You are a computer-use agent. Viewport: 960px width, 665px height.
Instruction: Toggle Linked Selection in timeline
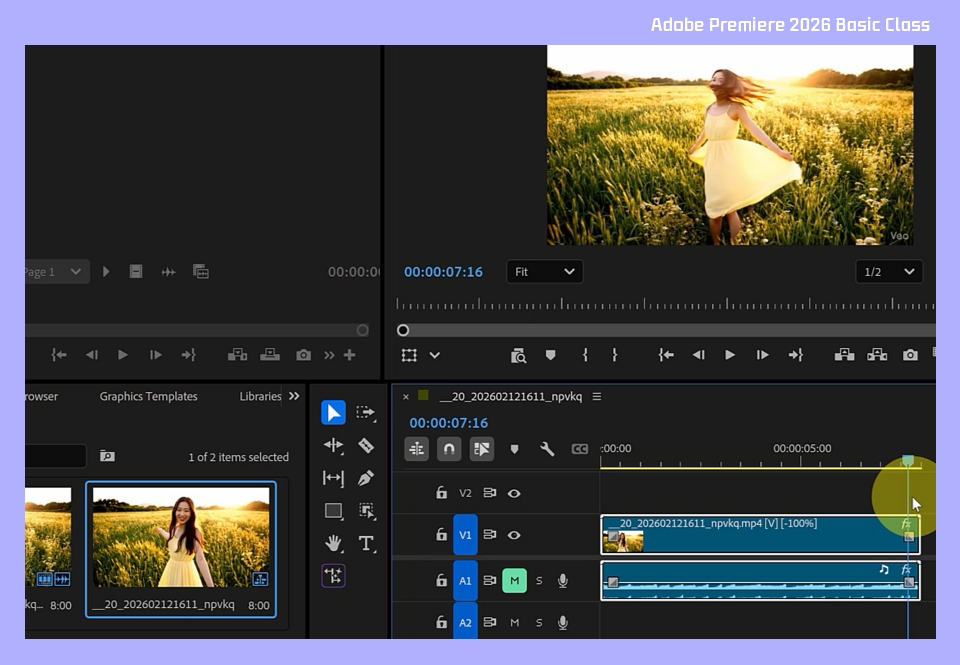pos(481,449)
